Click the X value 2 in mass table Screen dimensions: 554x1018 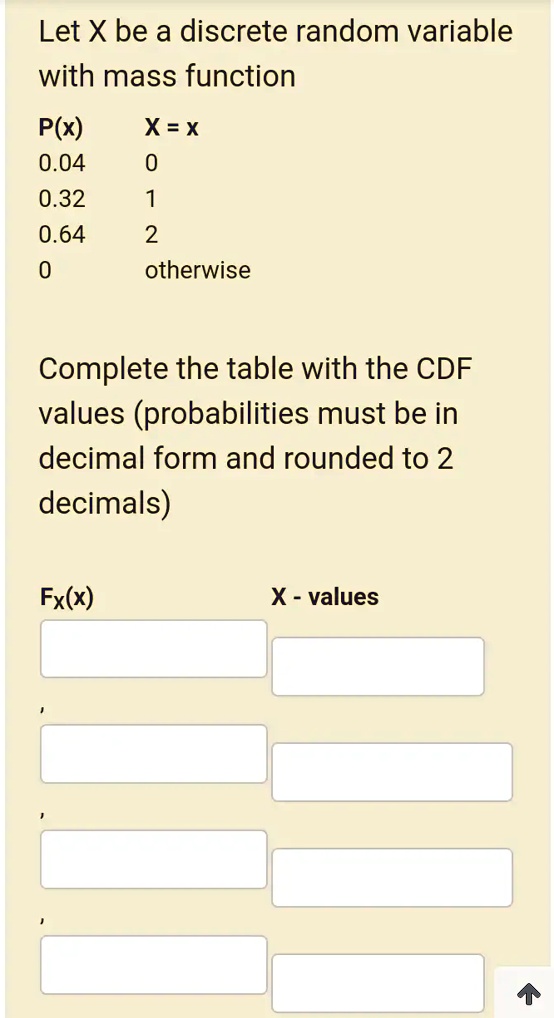[x=151, y=234]
